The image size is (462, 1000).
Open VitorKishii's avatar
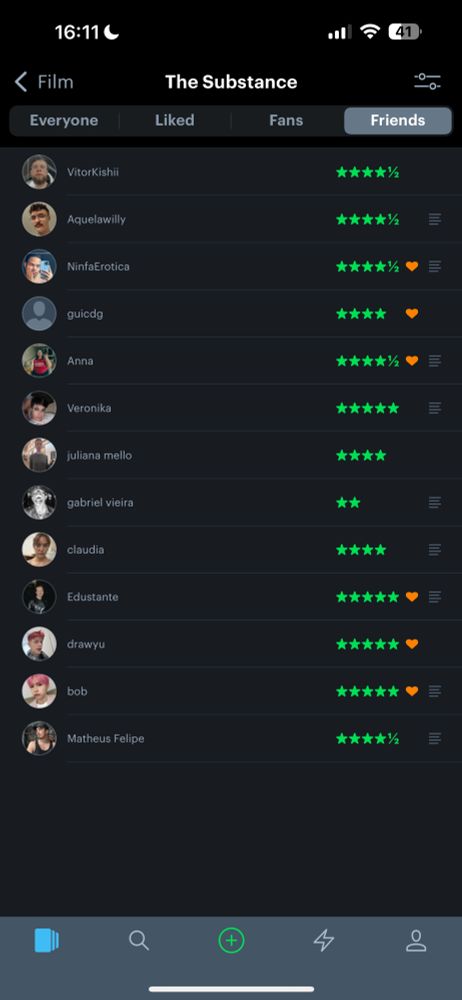coord(39,172)
